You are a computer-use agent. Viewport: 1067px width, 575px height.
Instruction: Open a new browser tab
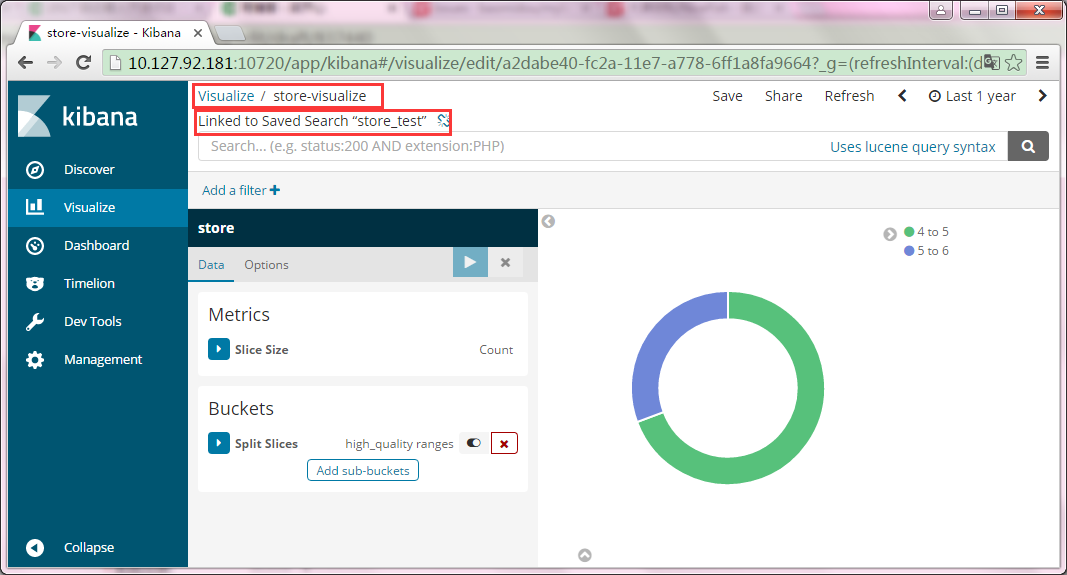(230, 33)
